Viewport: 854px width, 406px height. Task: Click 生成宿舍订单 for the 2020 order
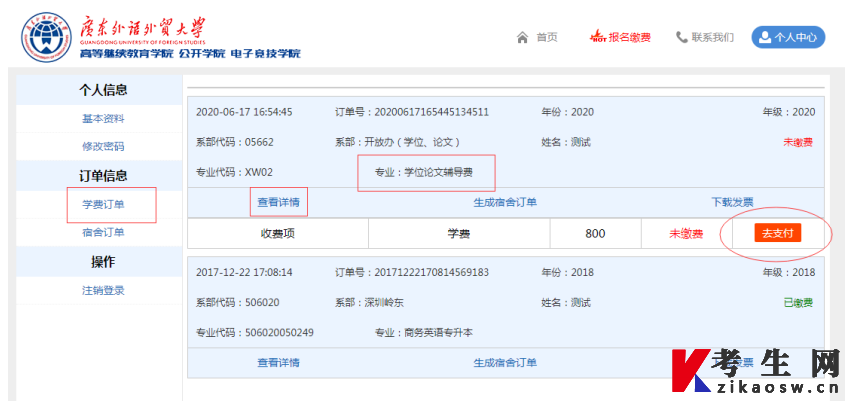505,202
